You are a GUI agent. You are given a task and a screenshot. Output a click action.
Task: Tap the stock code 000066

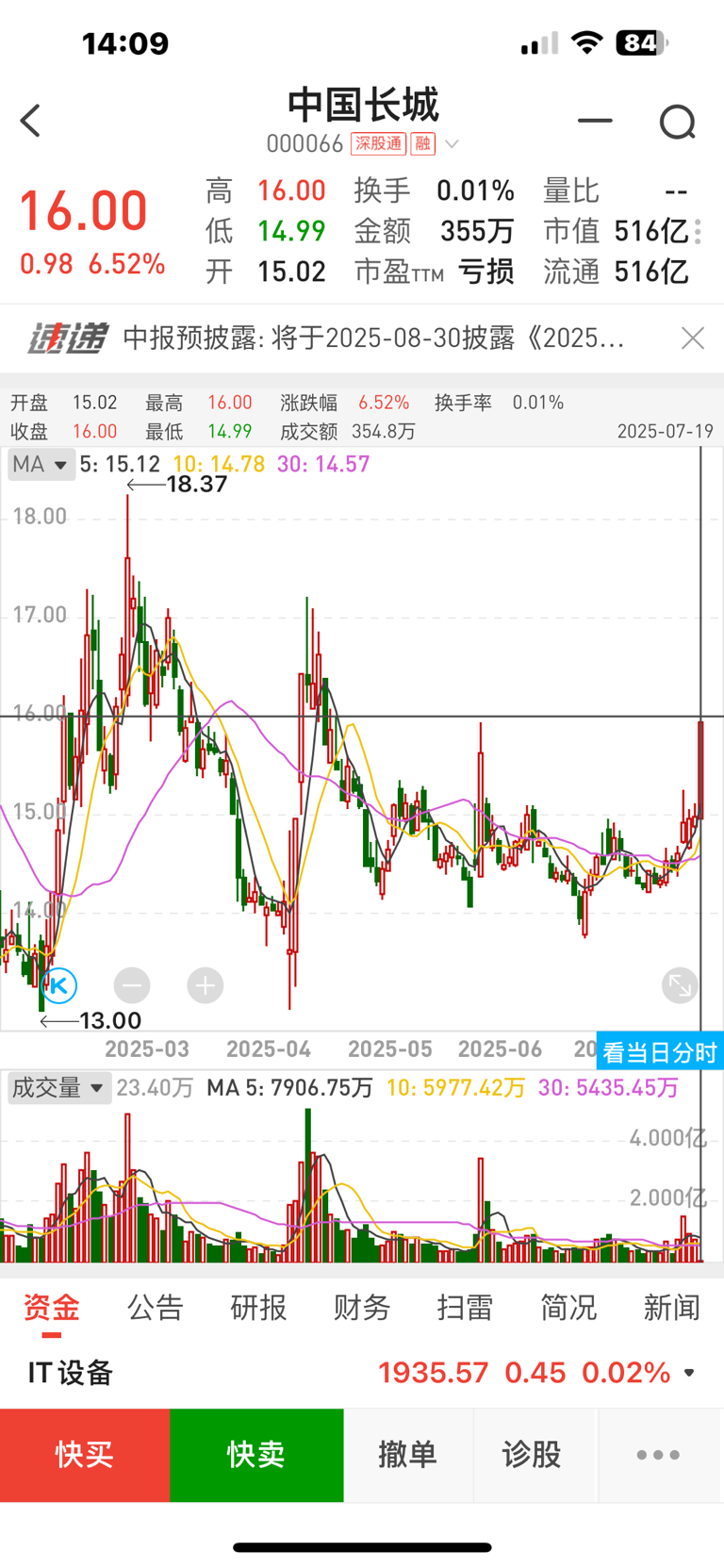tap(304, 144)
